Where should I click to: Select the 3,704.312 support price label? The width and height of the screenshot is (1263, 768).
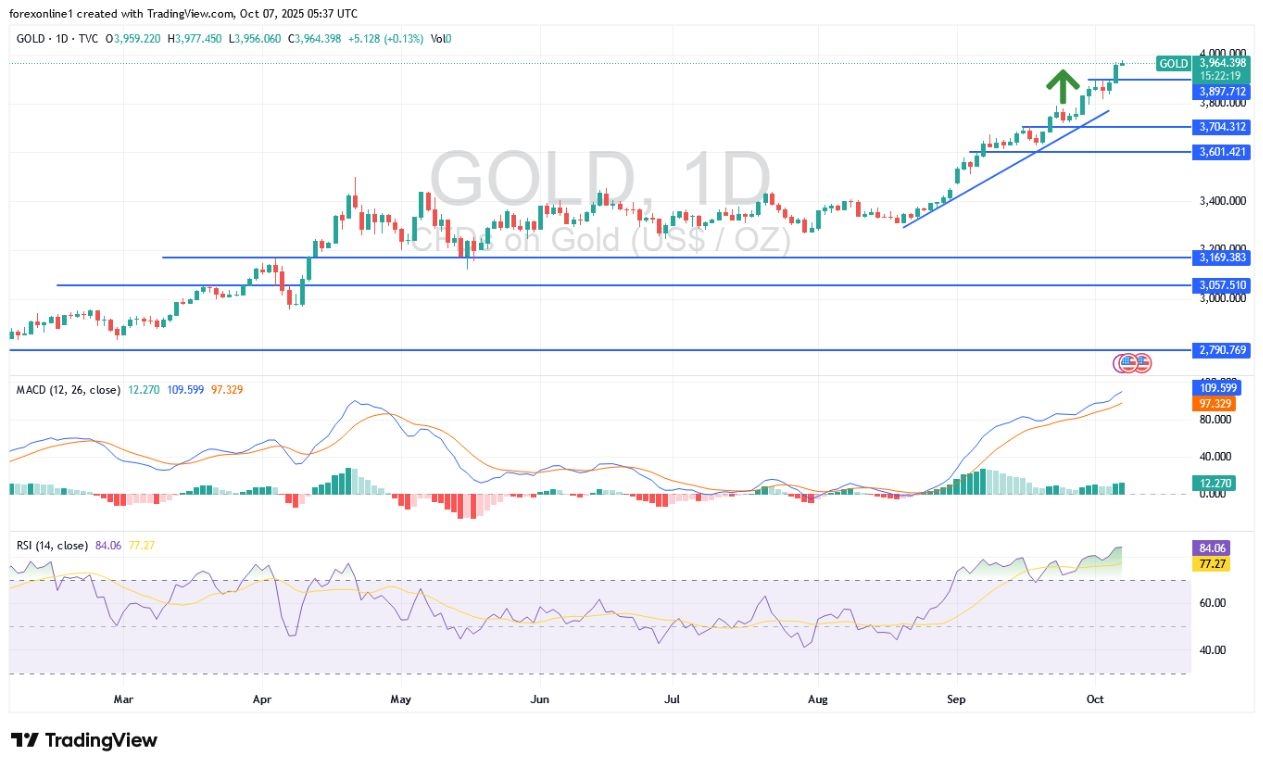tap(1221, 127)
